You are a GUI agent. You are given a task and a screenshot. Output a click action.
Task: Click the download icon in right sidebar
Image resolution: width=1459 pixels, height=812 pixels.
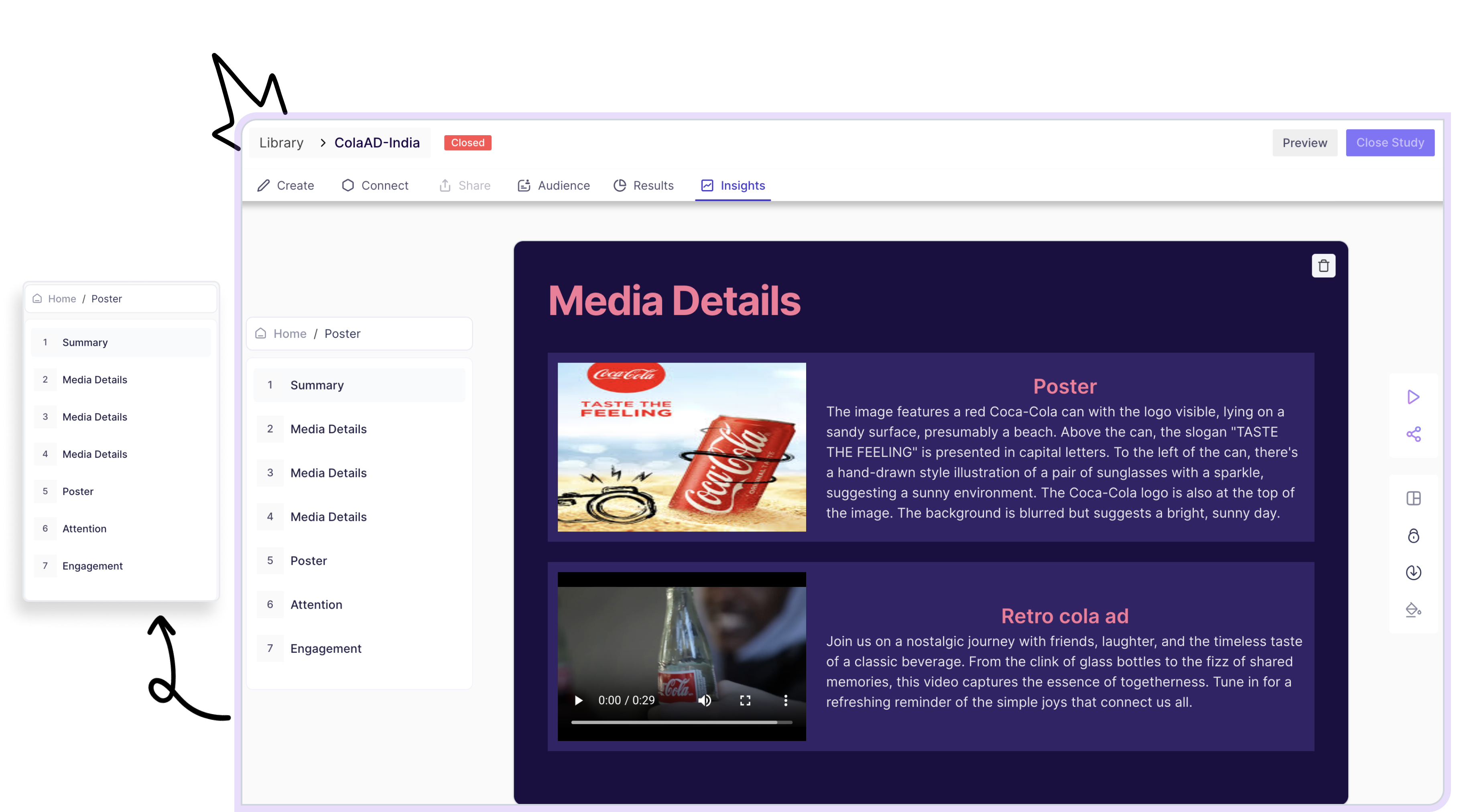tap(1413, 572)
